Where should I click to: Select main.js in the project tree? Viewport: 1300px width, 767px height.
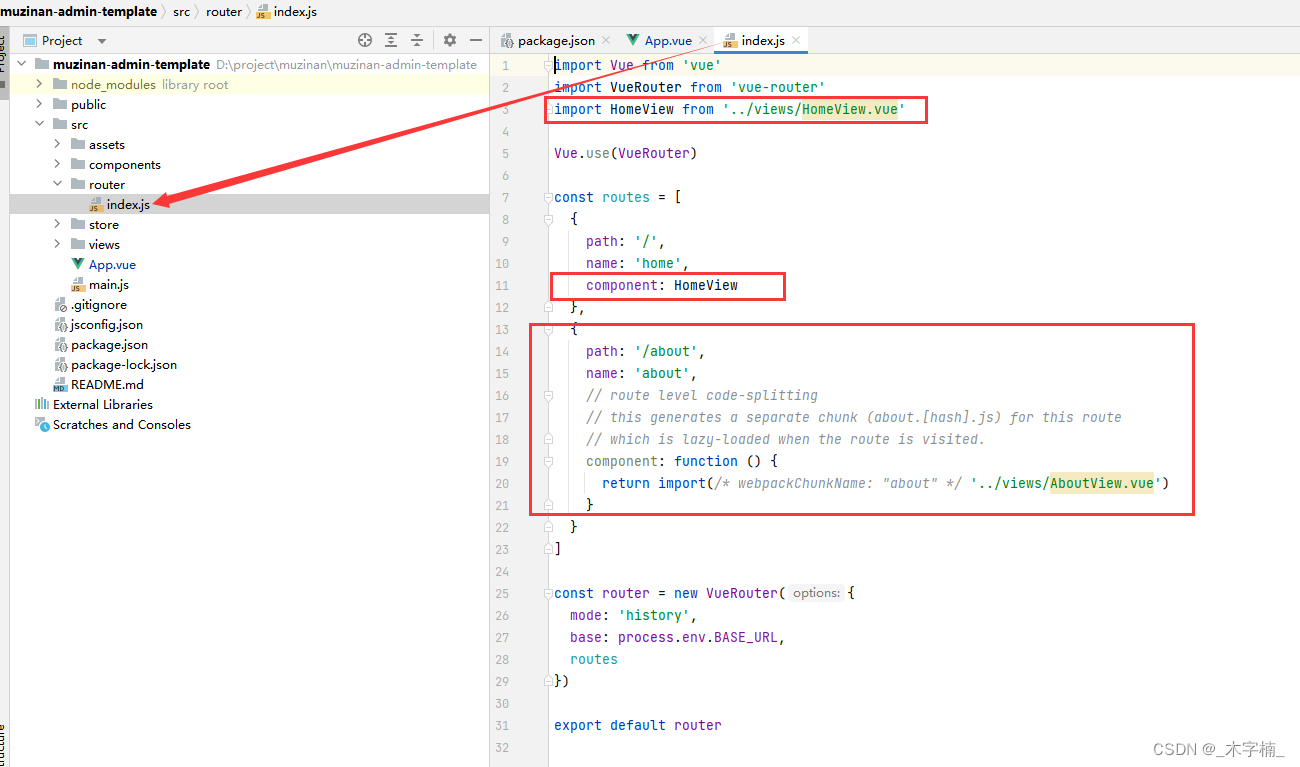tap(109, 285)
